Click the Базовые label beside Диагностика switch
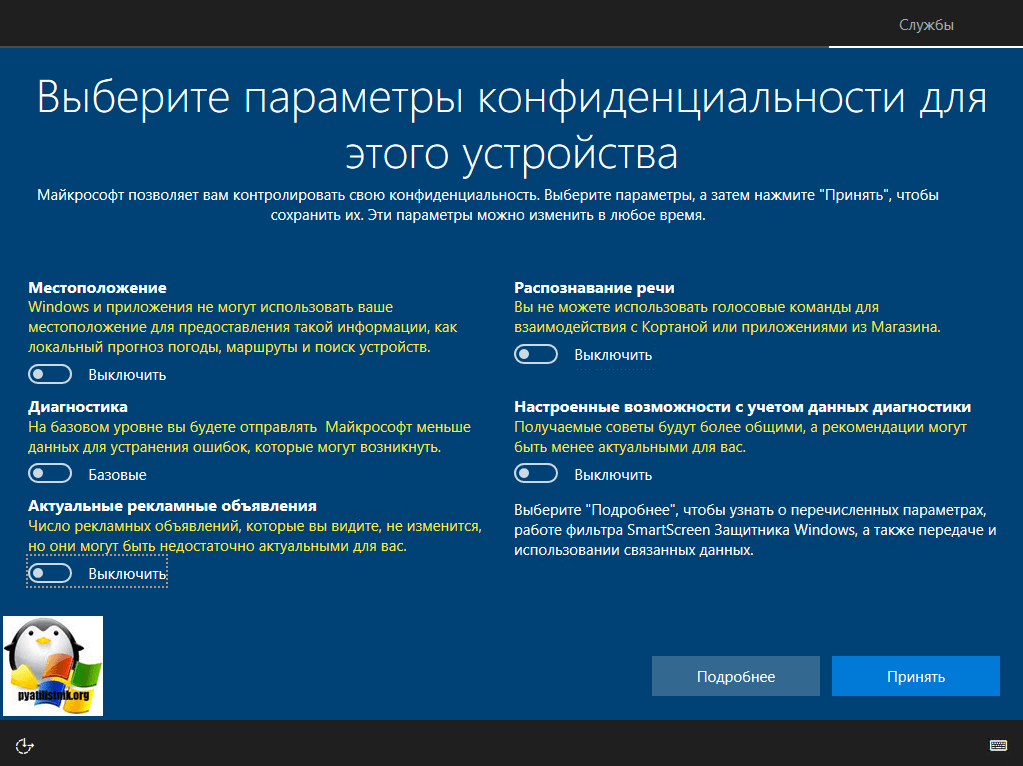 click(117, 474)
